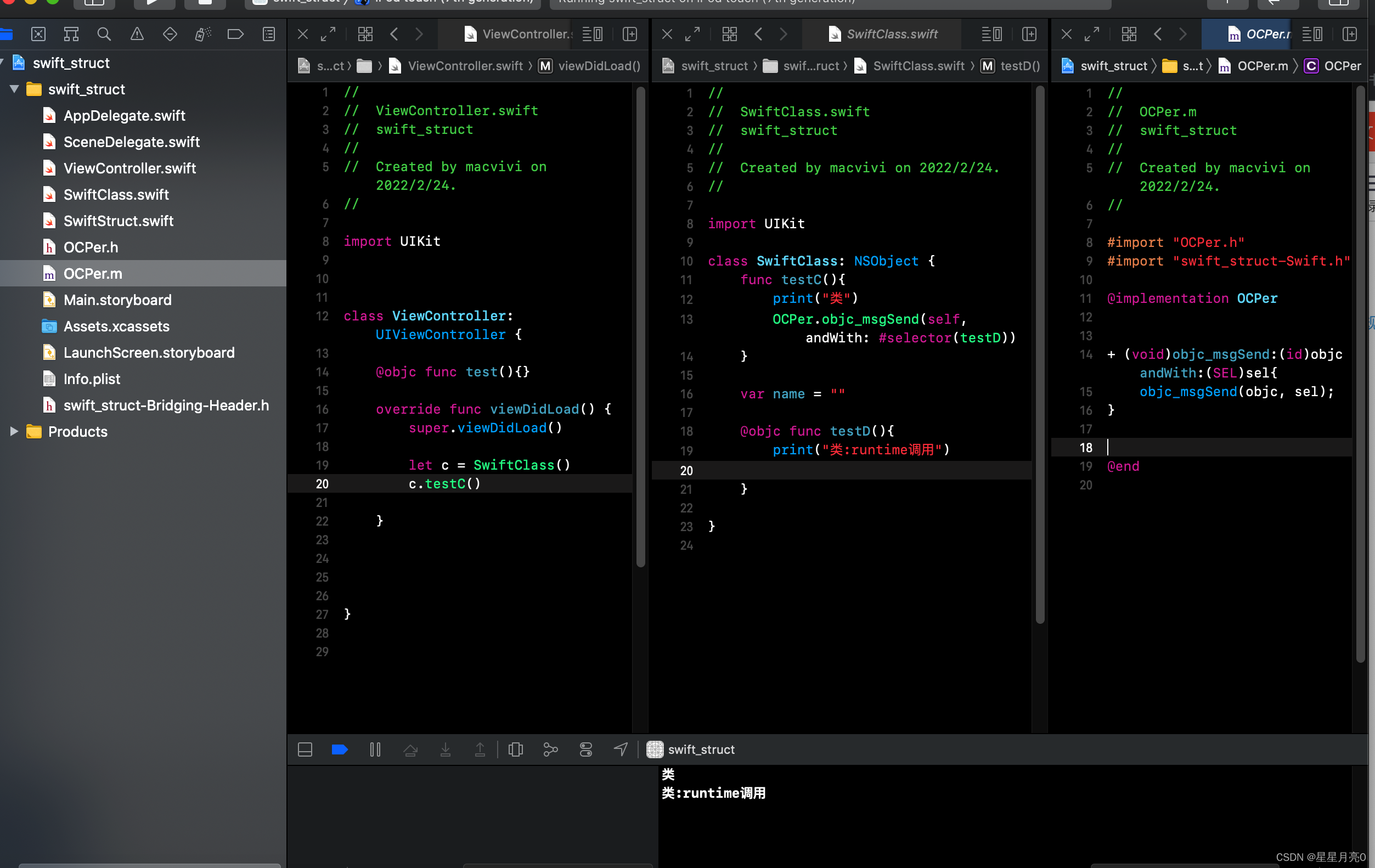Step out in debug bar

(480, 749)
